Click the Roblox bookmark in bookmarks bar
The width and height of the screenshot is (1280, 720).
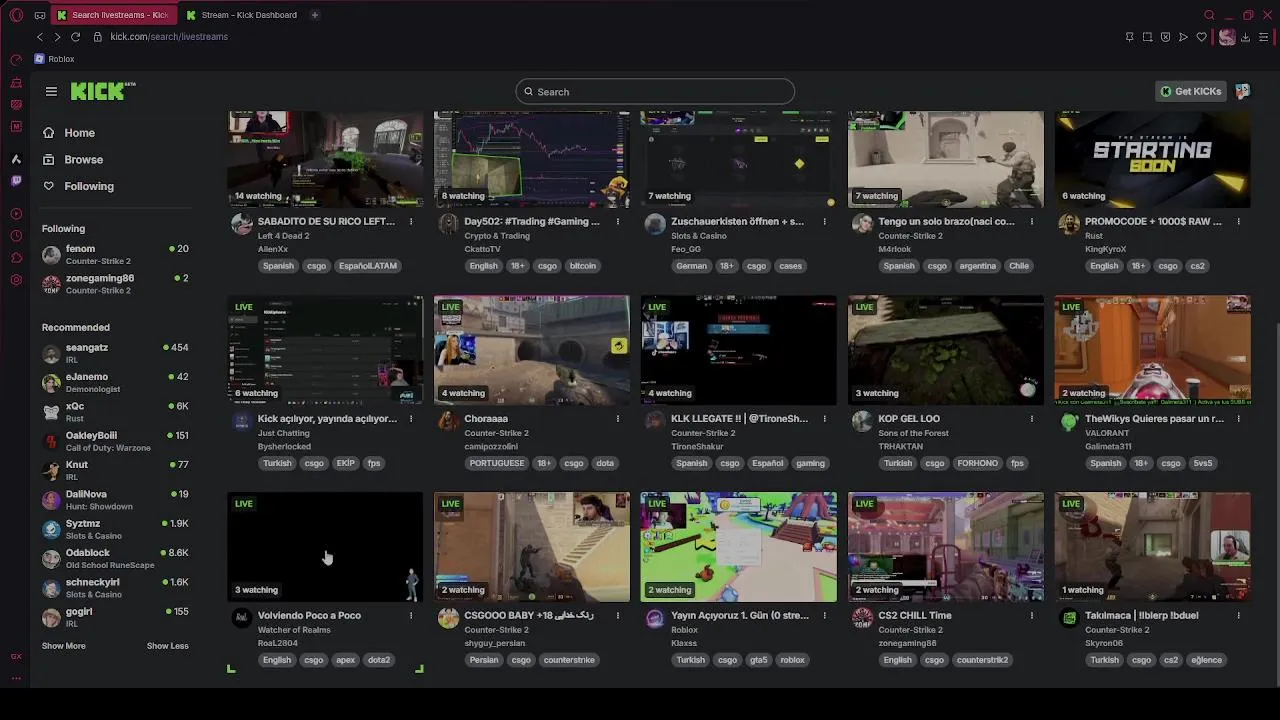point(54,59)
